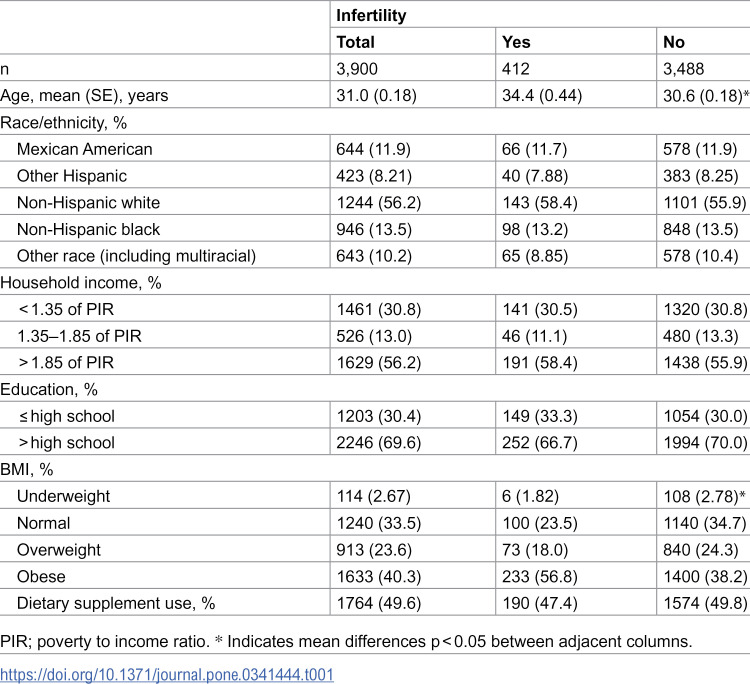Select the Dietary supplement use, % row label

pyautogui.click(x=116, y=603)
